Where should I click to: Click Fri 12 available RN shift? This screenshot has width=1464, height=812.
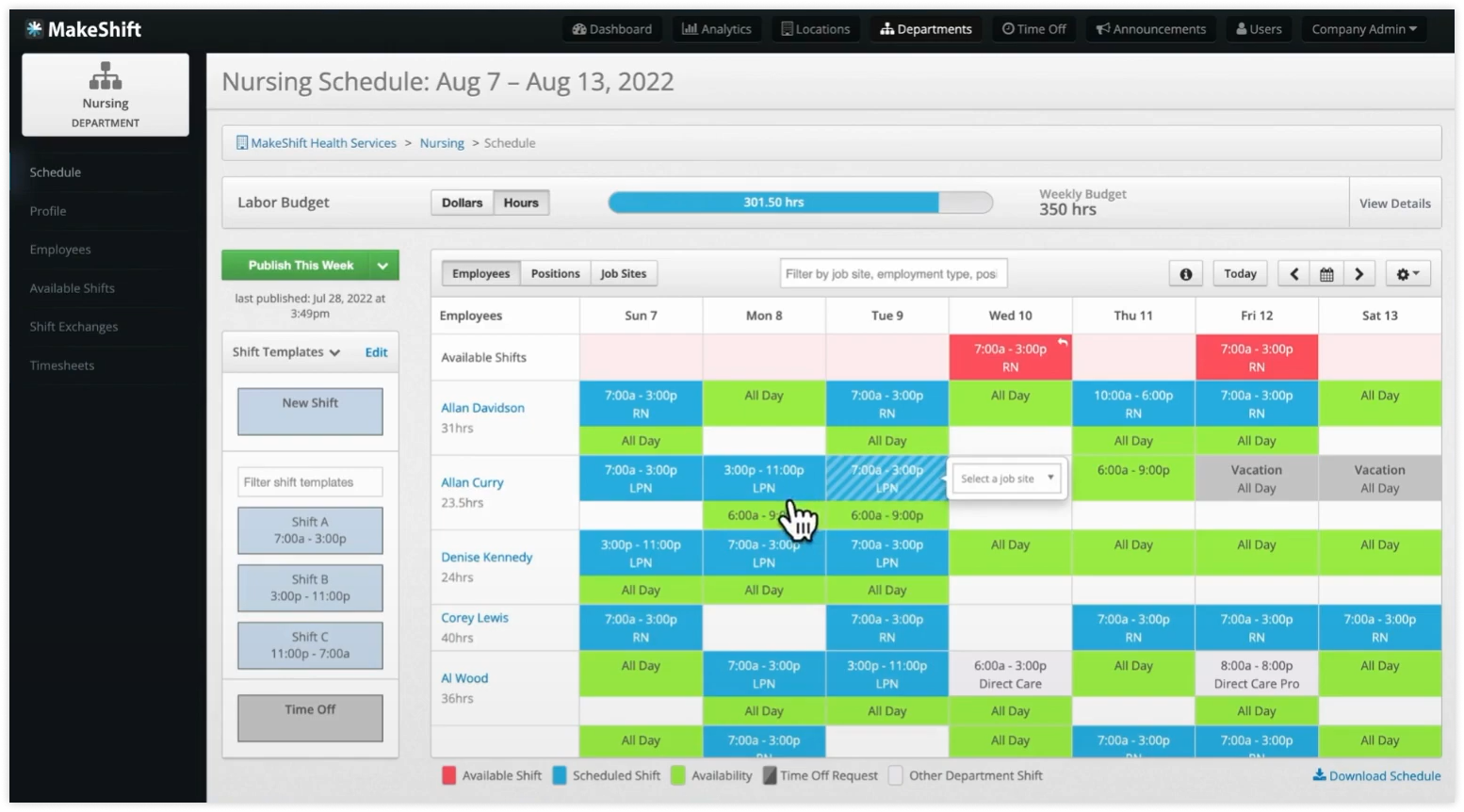1257,357
